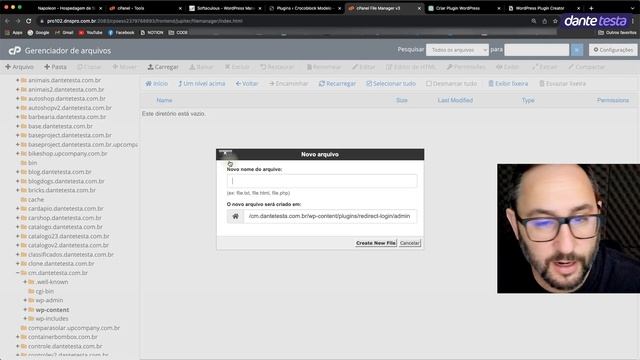This screenshot has height=360, width=640.
Task: Reload listing with Recarregar
Action: [x=337, y=84]
